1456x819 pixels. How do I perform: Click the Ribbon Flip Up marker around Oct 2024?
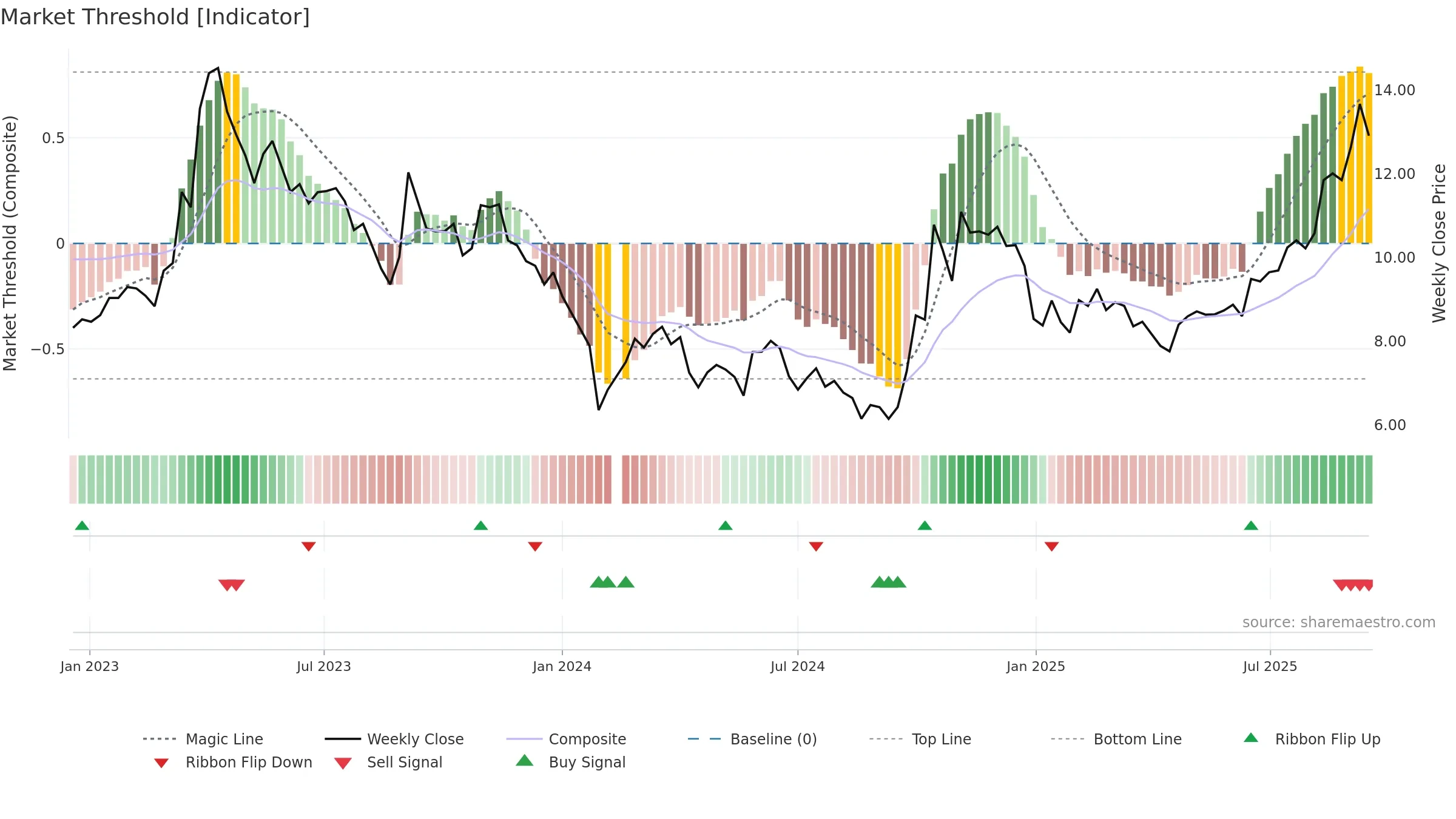925,525
